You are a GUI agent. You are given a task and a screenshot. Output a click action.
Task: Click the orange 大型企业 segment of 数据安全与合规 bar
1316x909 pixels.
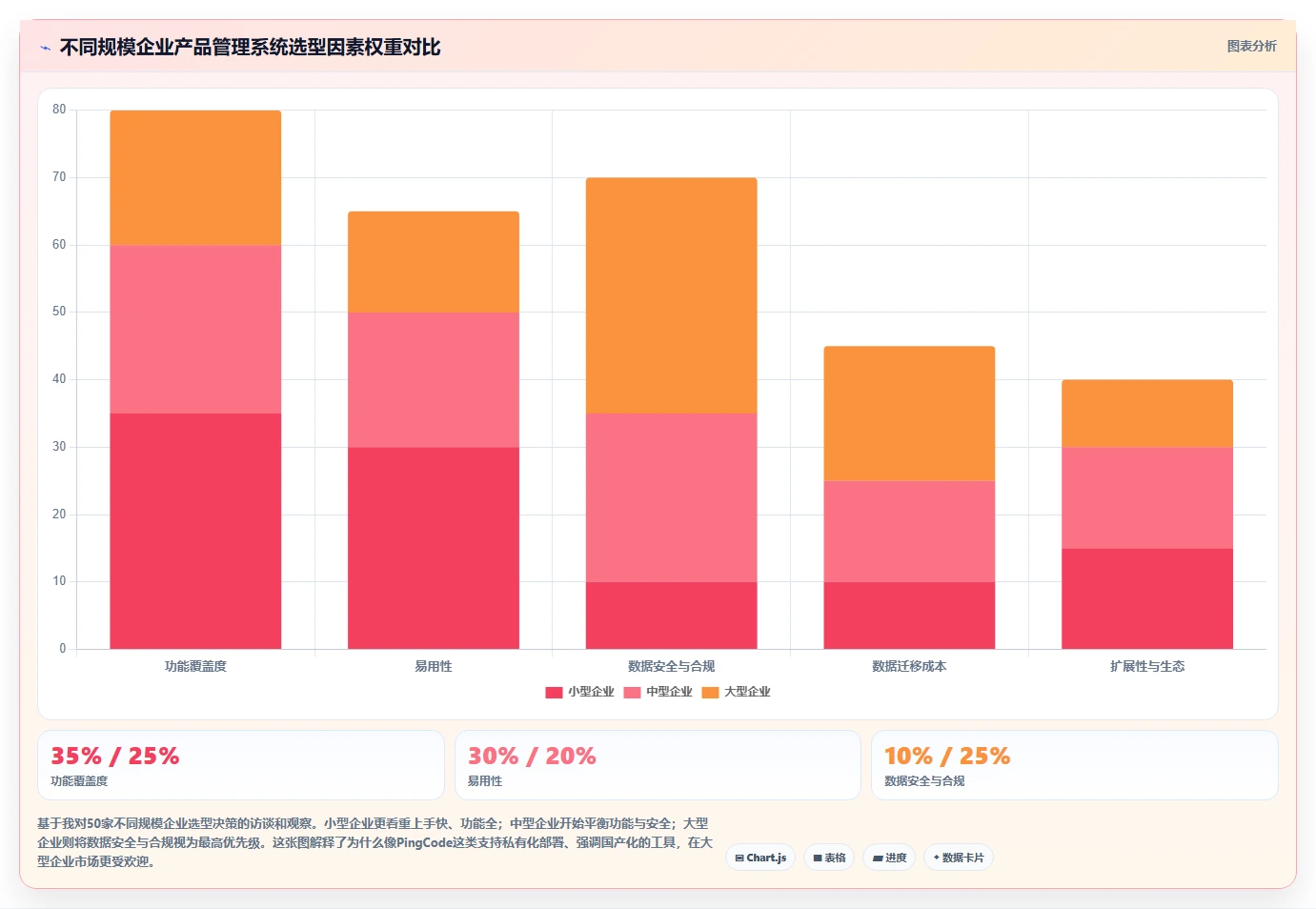point(672,295)
